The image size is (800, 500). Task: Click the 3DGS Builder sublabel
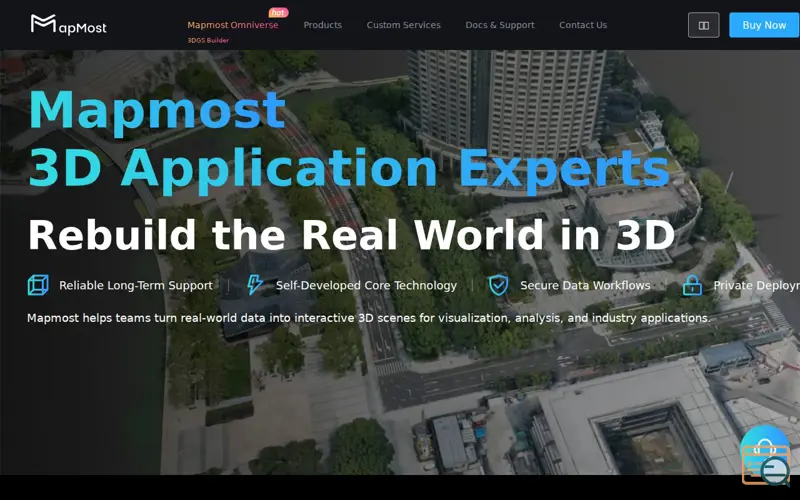pyautogui.click(x=208, y=40)
